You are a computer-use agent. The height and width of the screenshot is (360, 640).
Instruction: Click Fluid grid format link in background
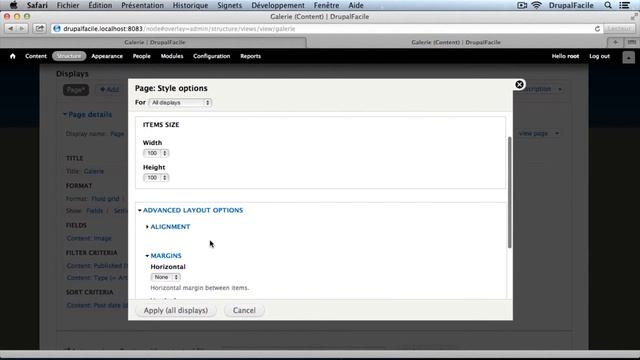coord(105,199)
